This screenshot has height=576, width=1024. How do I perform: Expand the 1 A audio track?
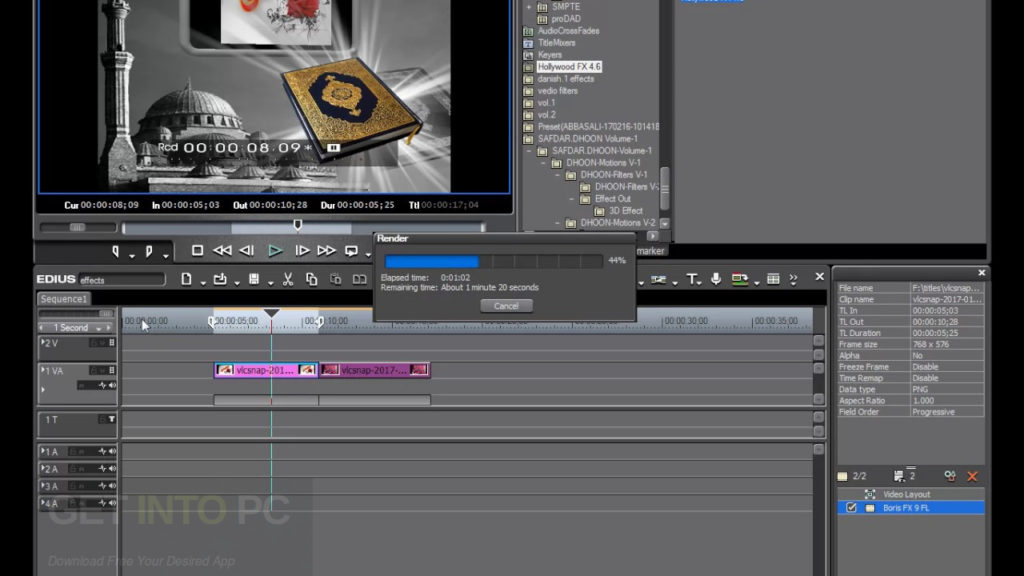pyautogui.click(x=43, y=451)
